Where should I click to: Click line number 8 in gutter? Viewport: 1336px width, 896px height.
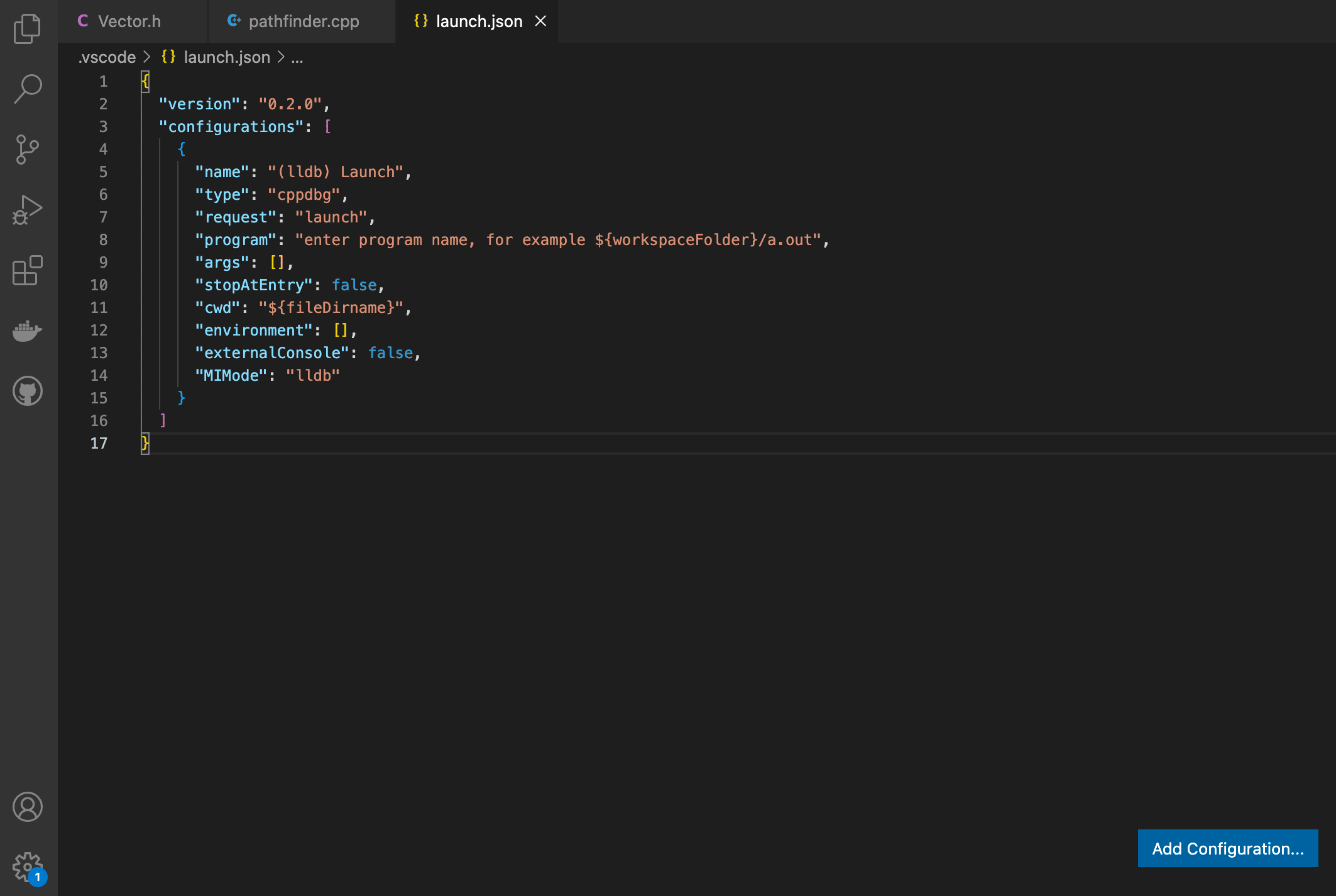(x=103, y=240)
